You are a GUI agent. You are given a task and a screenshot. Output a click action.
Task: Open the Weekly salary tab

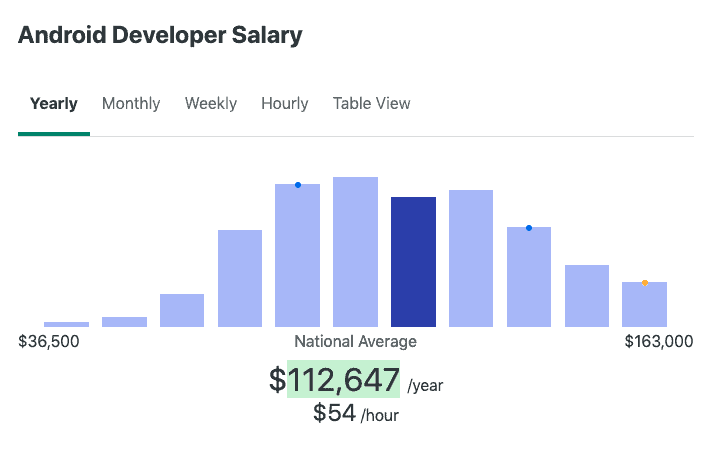[x=211, y=104]
